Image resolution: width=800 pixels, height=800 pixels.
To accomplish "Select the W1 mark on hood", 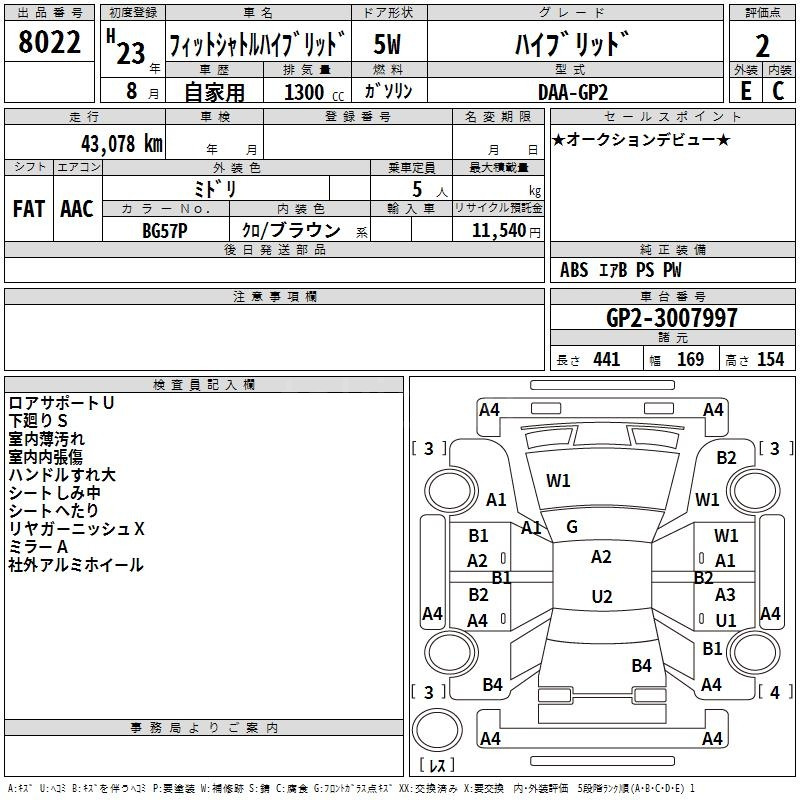I will 558,481.
